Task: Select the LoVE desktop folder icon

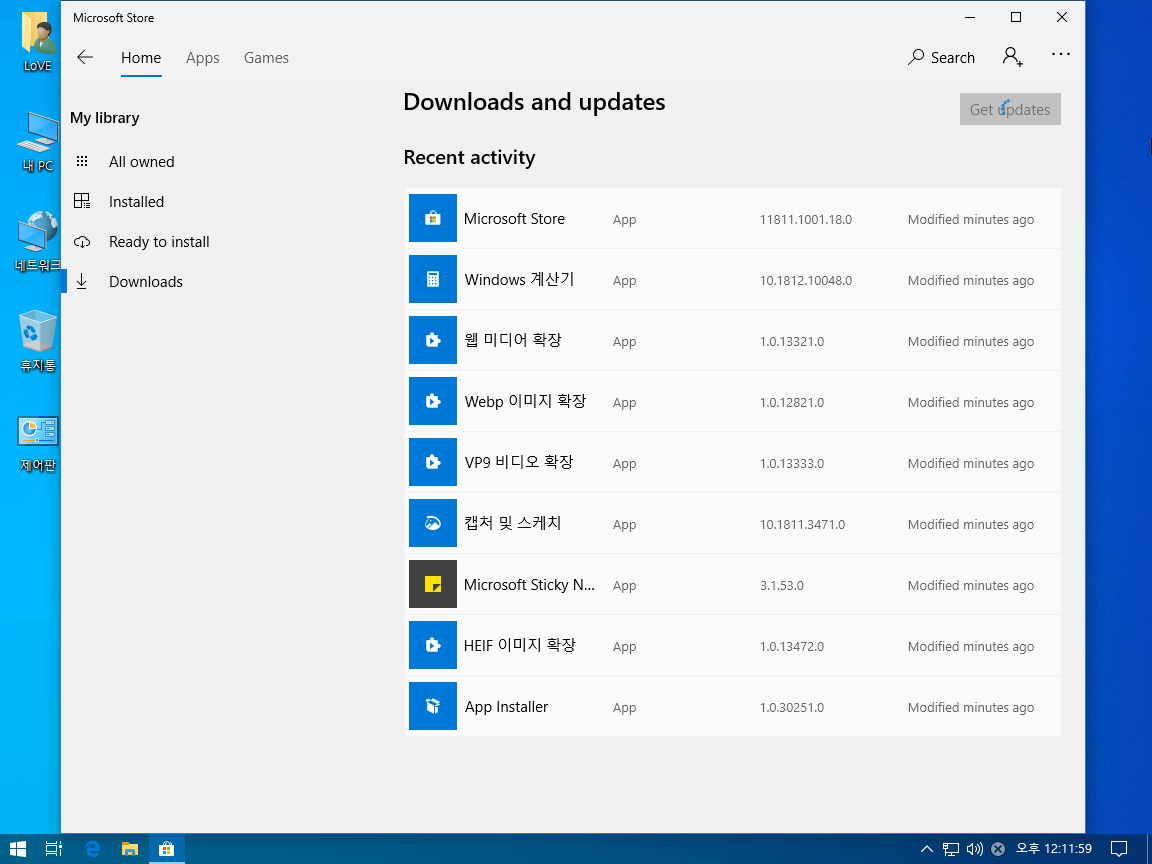Action: coord(37,43)
